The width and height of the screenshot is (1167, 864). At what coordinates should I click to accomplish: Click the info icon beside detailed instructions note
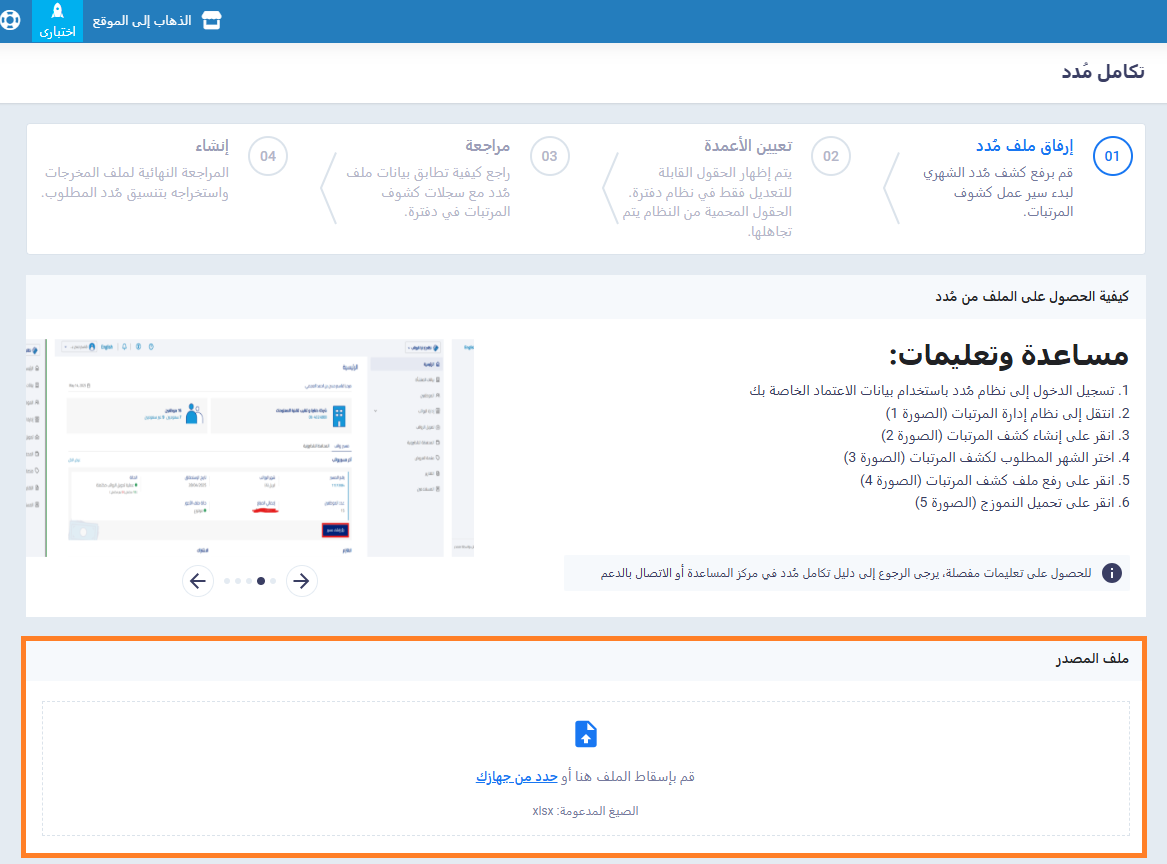[x=1111, y=573]
